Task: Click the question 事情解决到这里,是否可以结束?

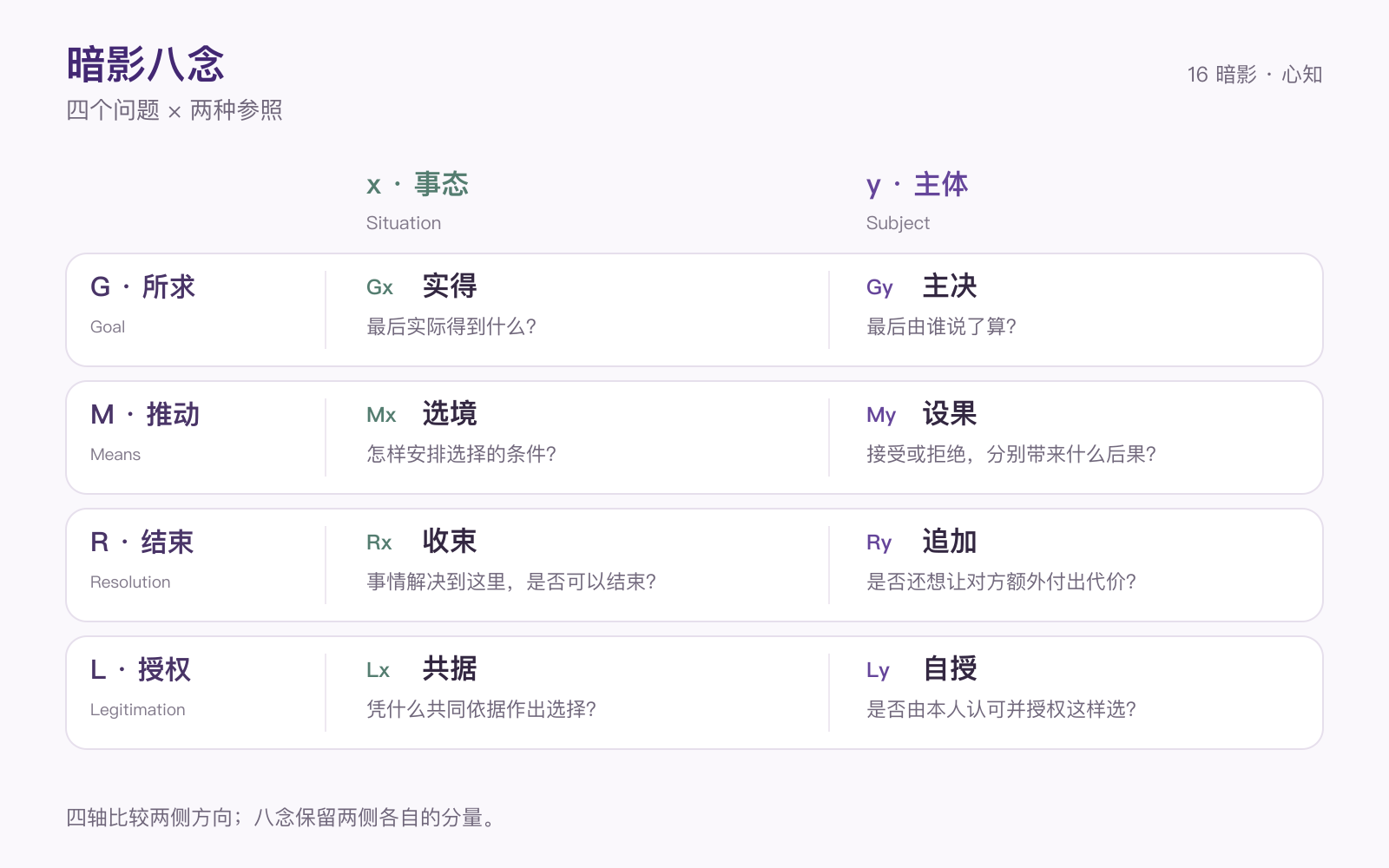Action: point(511,582)
